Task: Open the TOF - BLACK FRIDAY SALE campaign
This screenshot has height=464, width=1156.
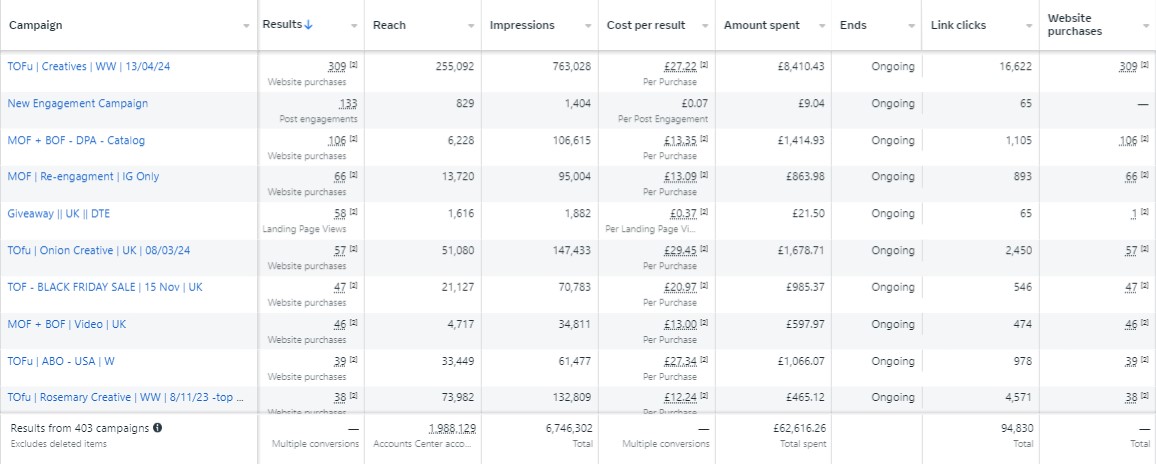Action: 104,287
